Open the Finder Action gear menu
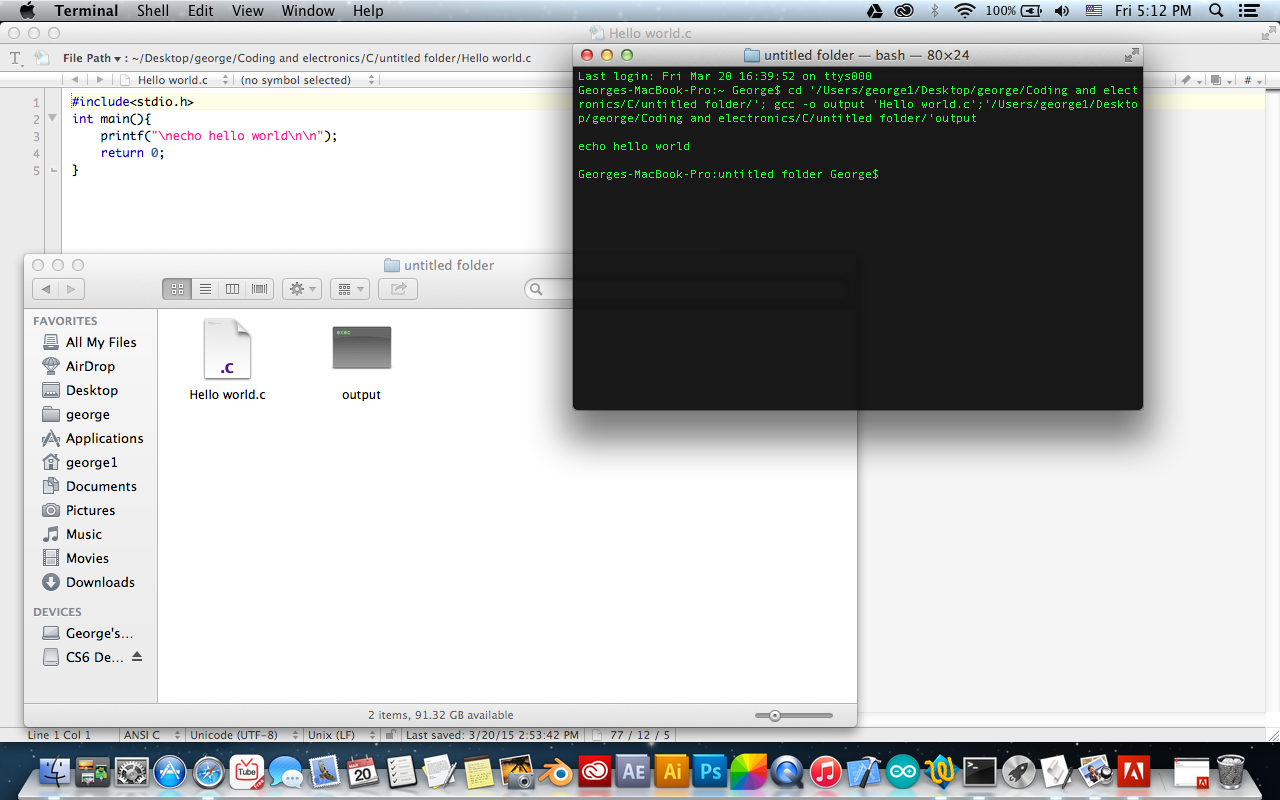The height and width of the screenshot is (800, 1280). click(x=301, y=289)
